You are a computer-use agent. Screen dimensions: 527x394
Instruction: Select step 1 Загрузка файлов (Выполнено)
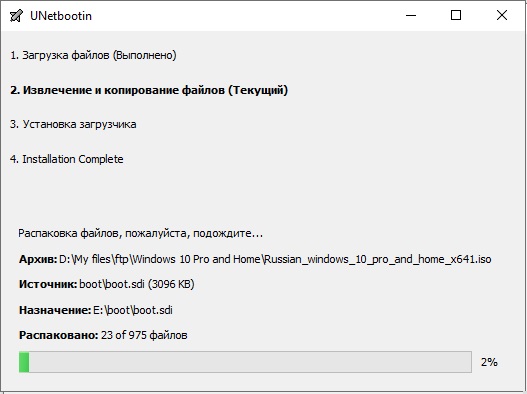pyautogui.click(x=93, y=55)
